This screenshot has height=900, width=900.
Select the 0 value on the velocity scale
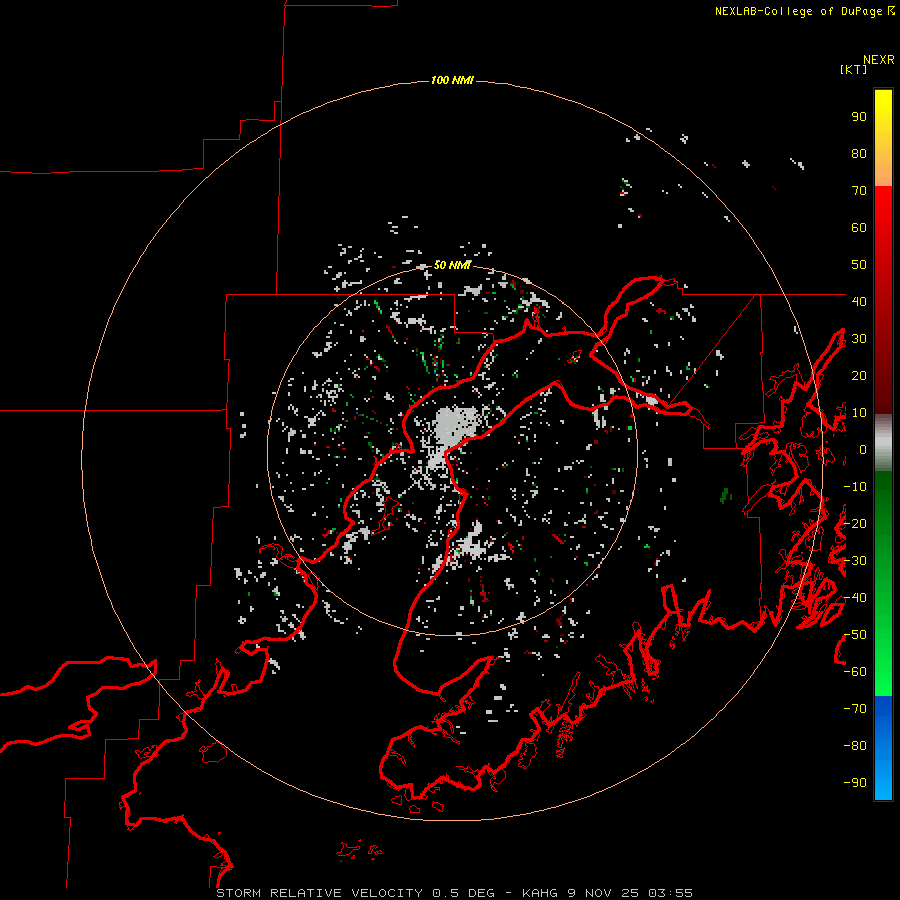[863, 450]
